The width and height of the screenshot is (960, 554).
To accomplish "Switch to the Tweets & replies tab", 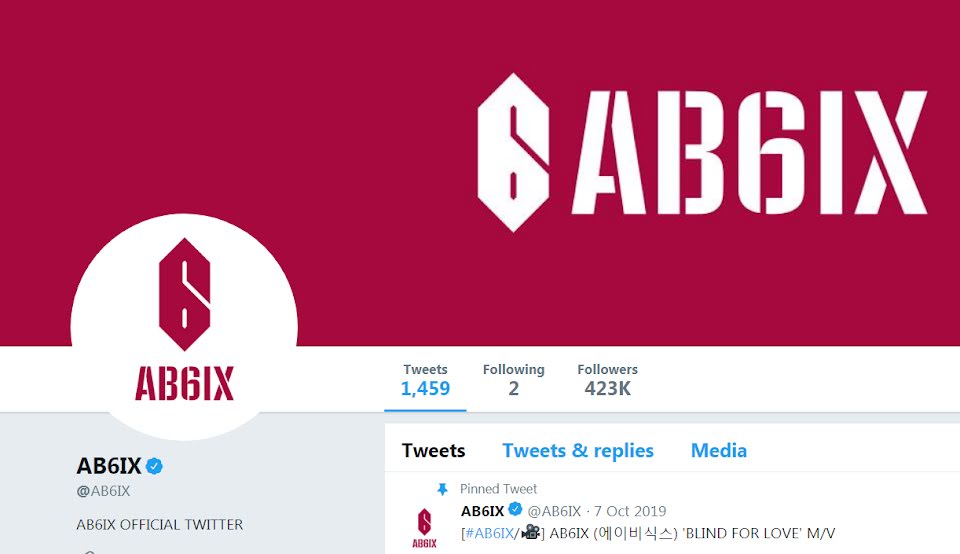I will 578,451.
